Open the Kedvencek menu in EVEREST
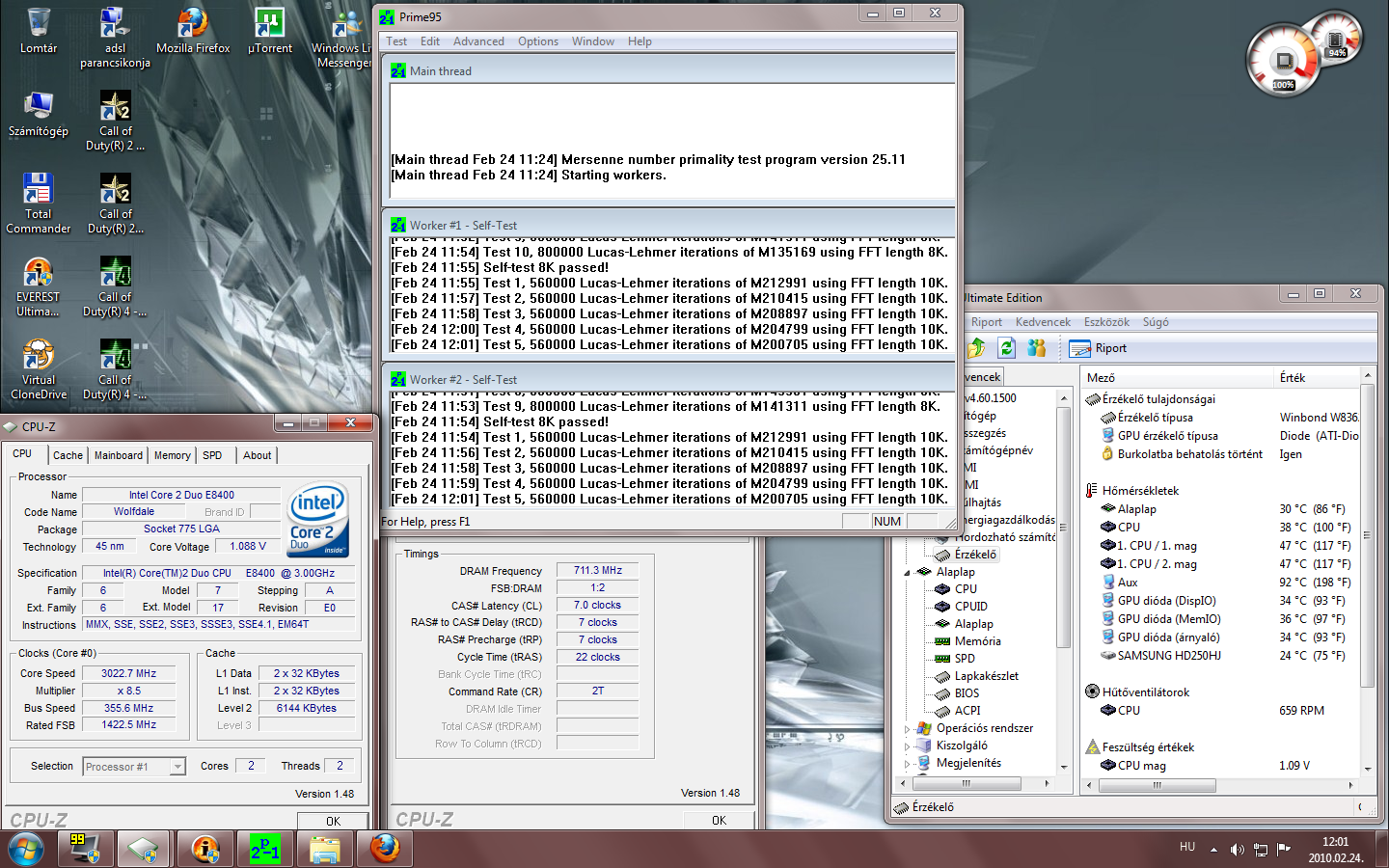Viewport: 1389px width, 868px height. (1043, 322)
